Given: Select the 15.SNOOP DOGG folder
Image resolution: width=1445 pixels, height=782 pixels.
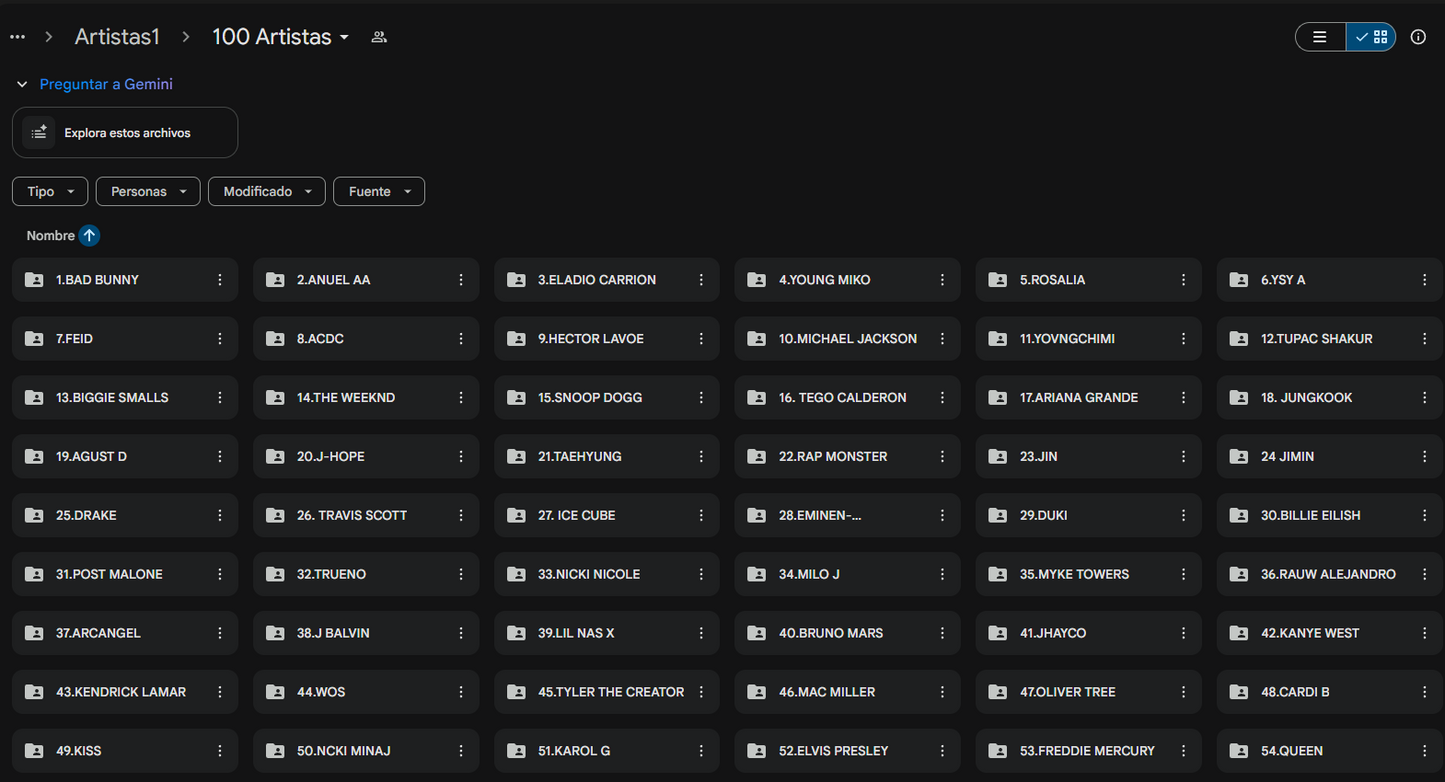Looking at the screenshot, I should click(607, 398).
